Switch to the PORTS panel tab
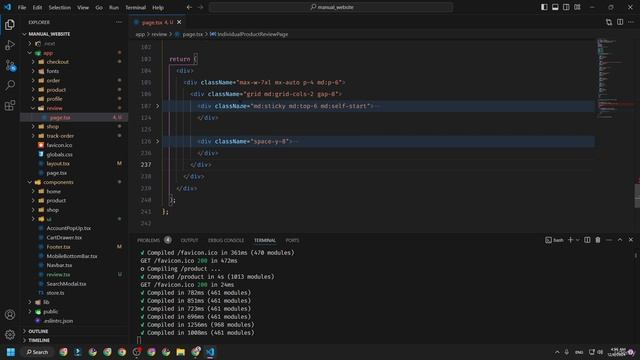Screen dimensions: 640x360 (x=292, y=240)
